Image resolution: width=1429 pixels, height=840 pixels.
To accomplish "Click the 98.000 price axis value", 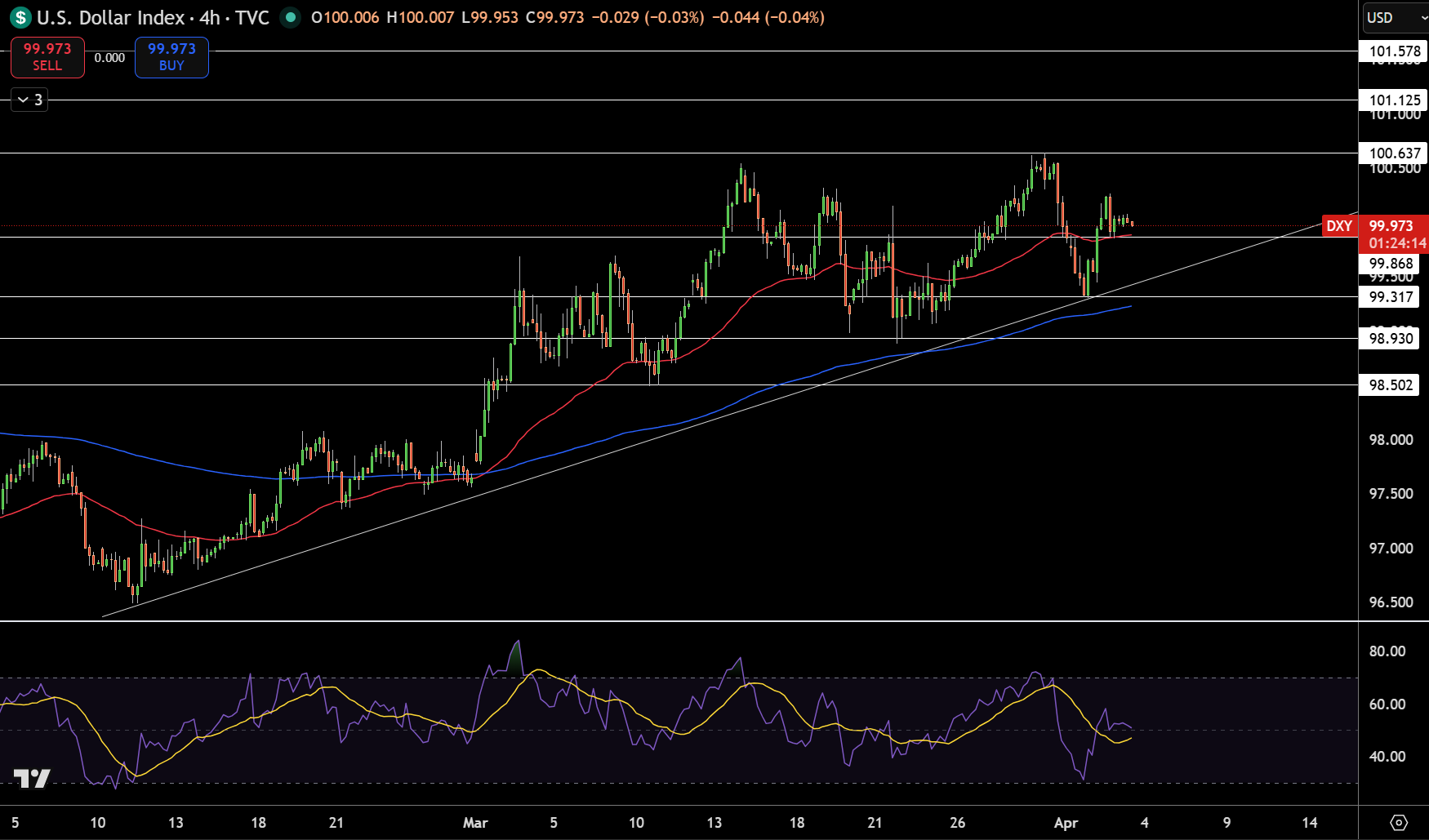I will point(1391,440).
